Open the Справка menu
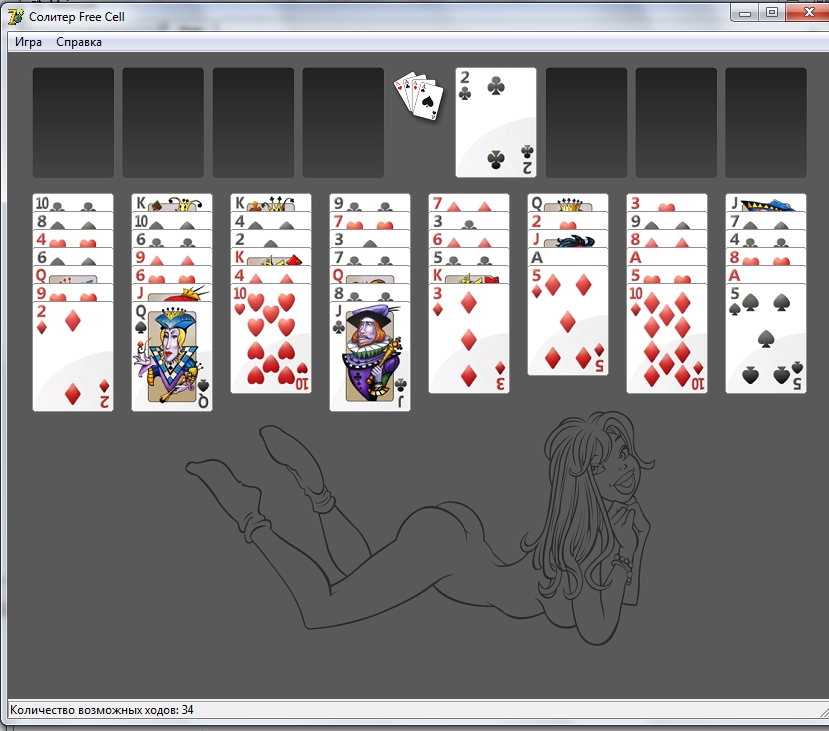Viewport: 829px width, 731px height. [79, 42]
